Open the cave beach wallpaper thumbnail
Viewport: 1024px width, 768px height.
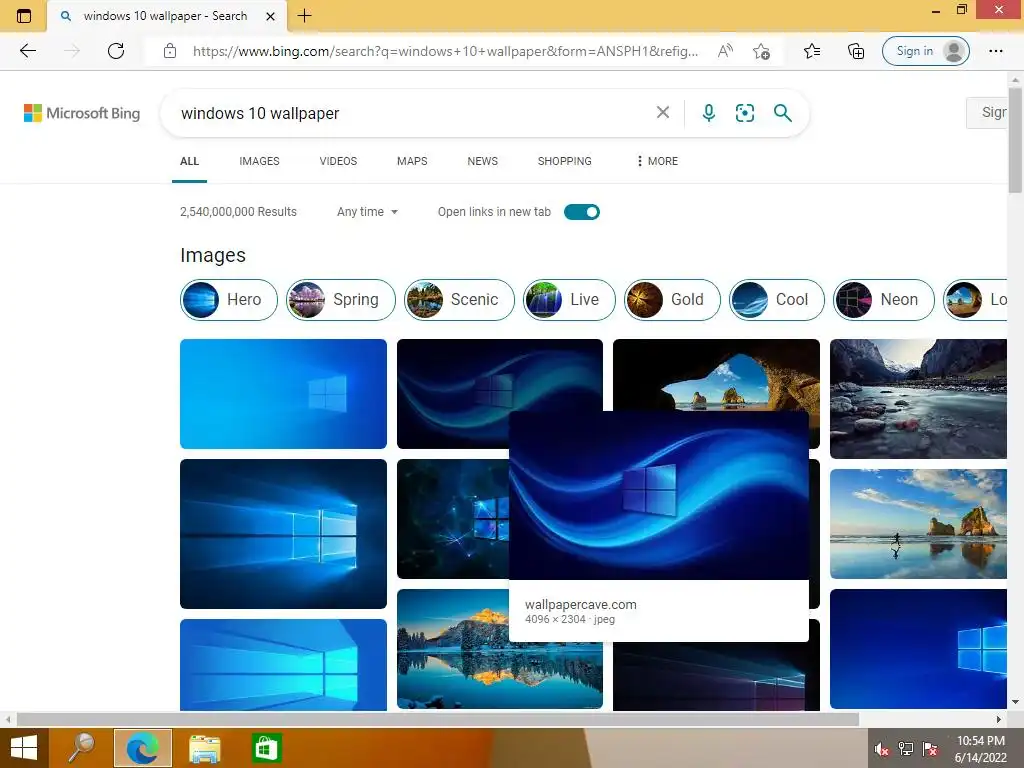716,374
